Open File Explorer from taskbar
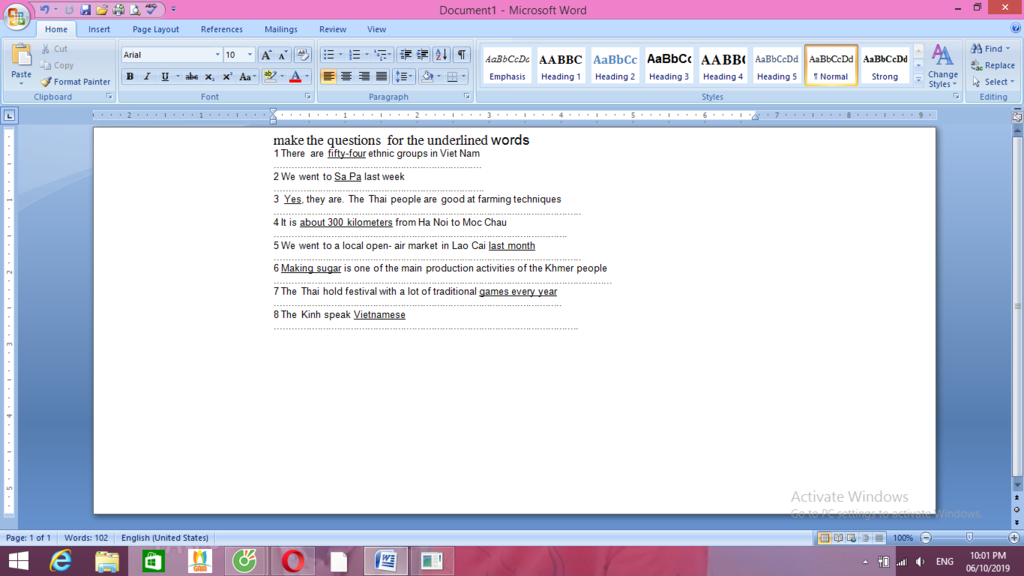The width and height of the screenshot is (1024, 576). pyautogui.click(x=107, y=561)
